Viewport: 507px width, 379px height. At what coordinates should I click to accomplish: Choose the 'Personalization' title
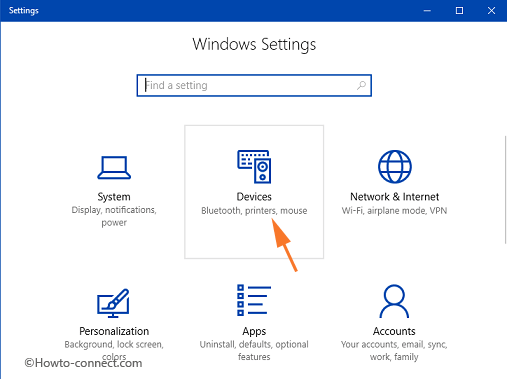coord(114,331)
